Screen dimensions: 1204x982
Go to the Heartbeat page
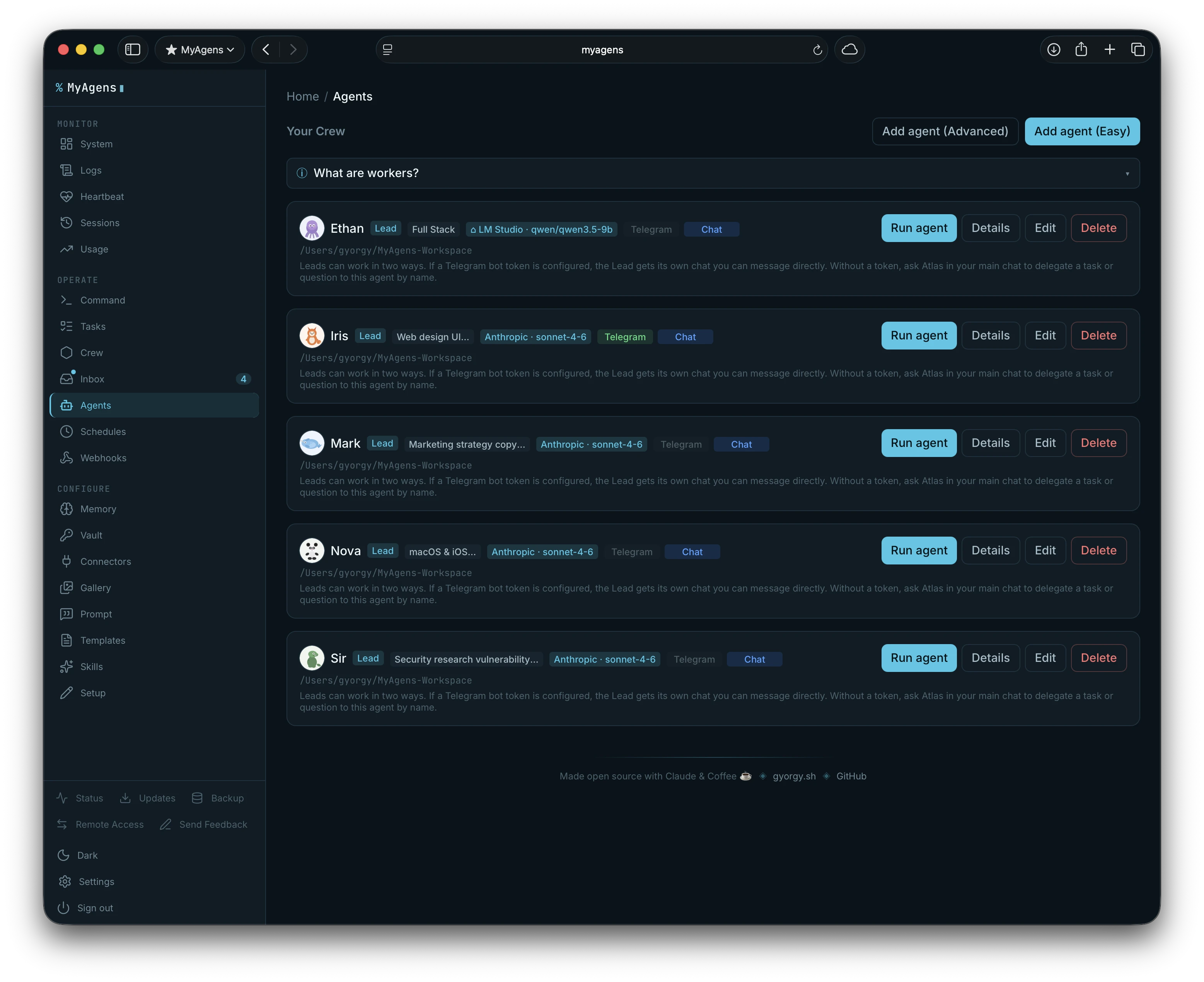tap(154, 196)
